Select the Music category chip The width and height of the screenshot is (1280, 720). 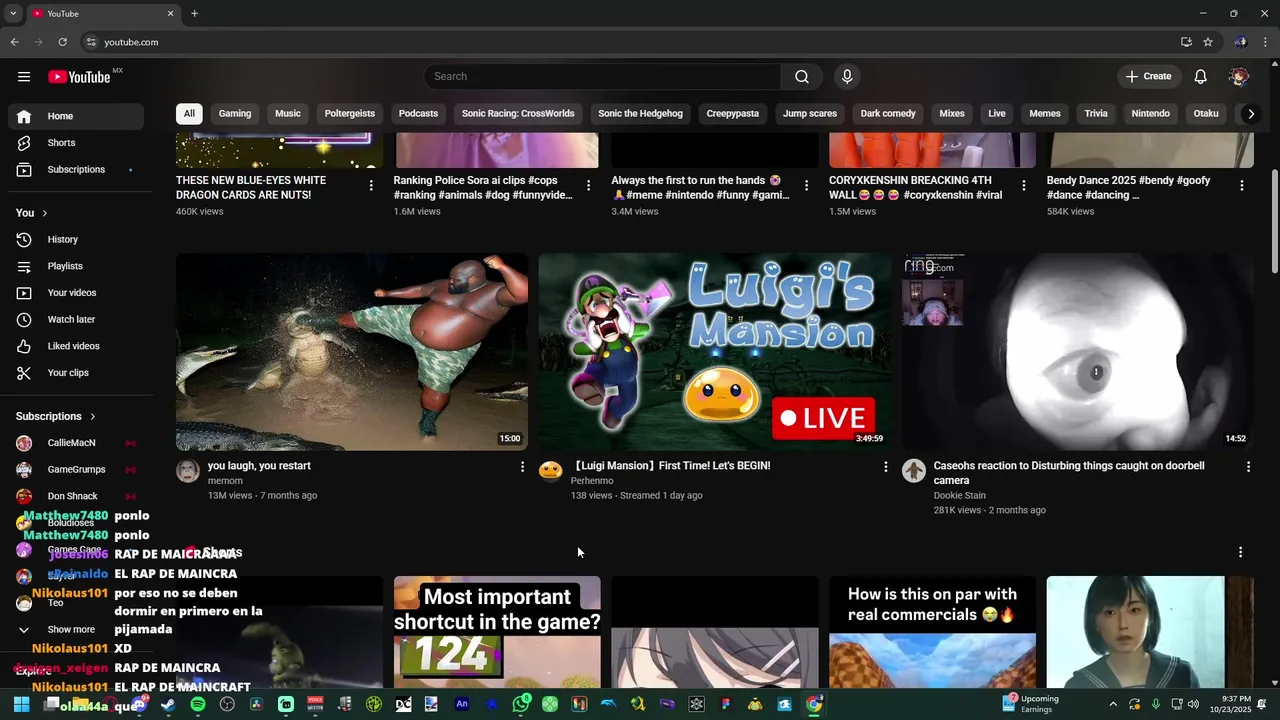(288, 114)
